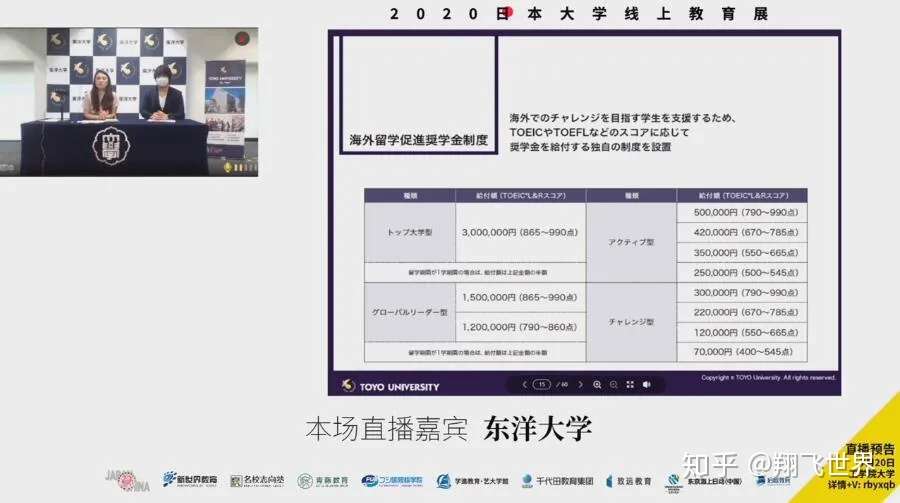Click the Copyright TOYO University footer text

click(x=768, y=378)
